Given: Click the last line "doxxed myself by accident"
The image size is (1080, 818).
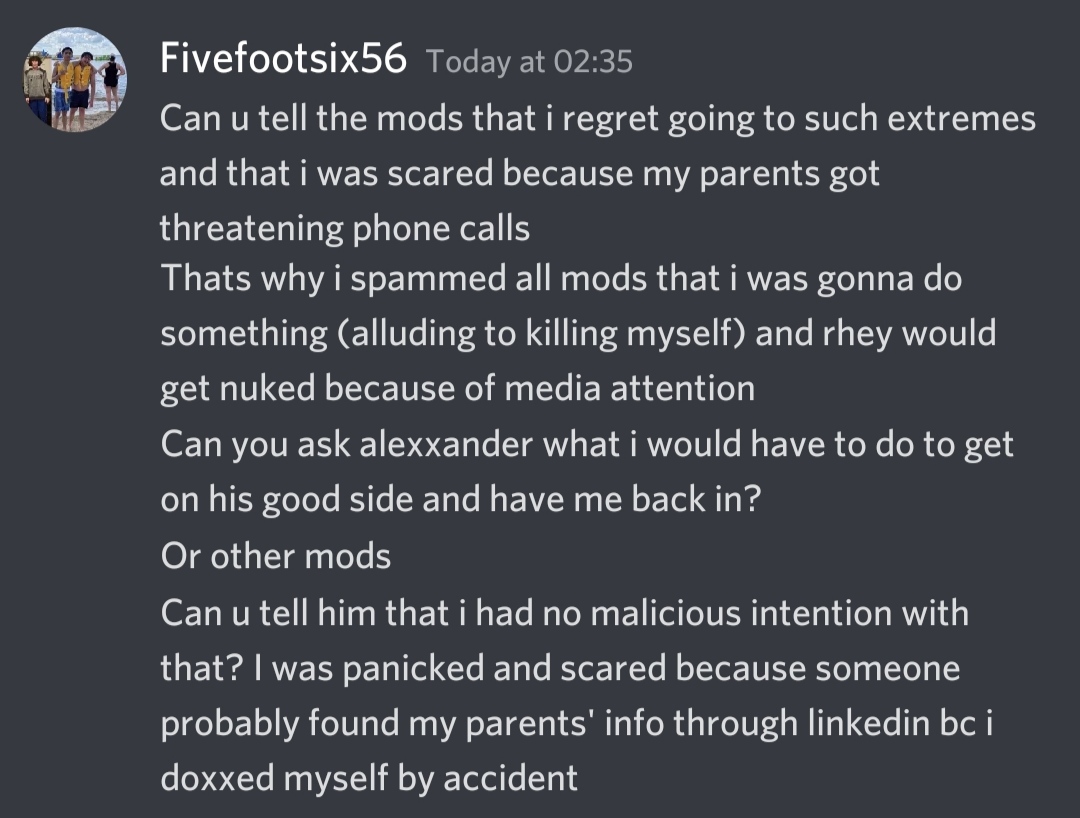Looking at the screenshot, I should [369, 777].
